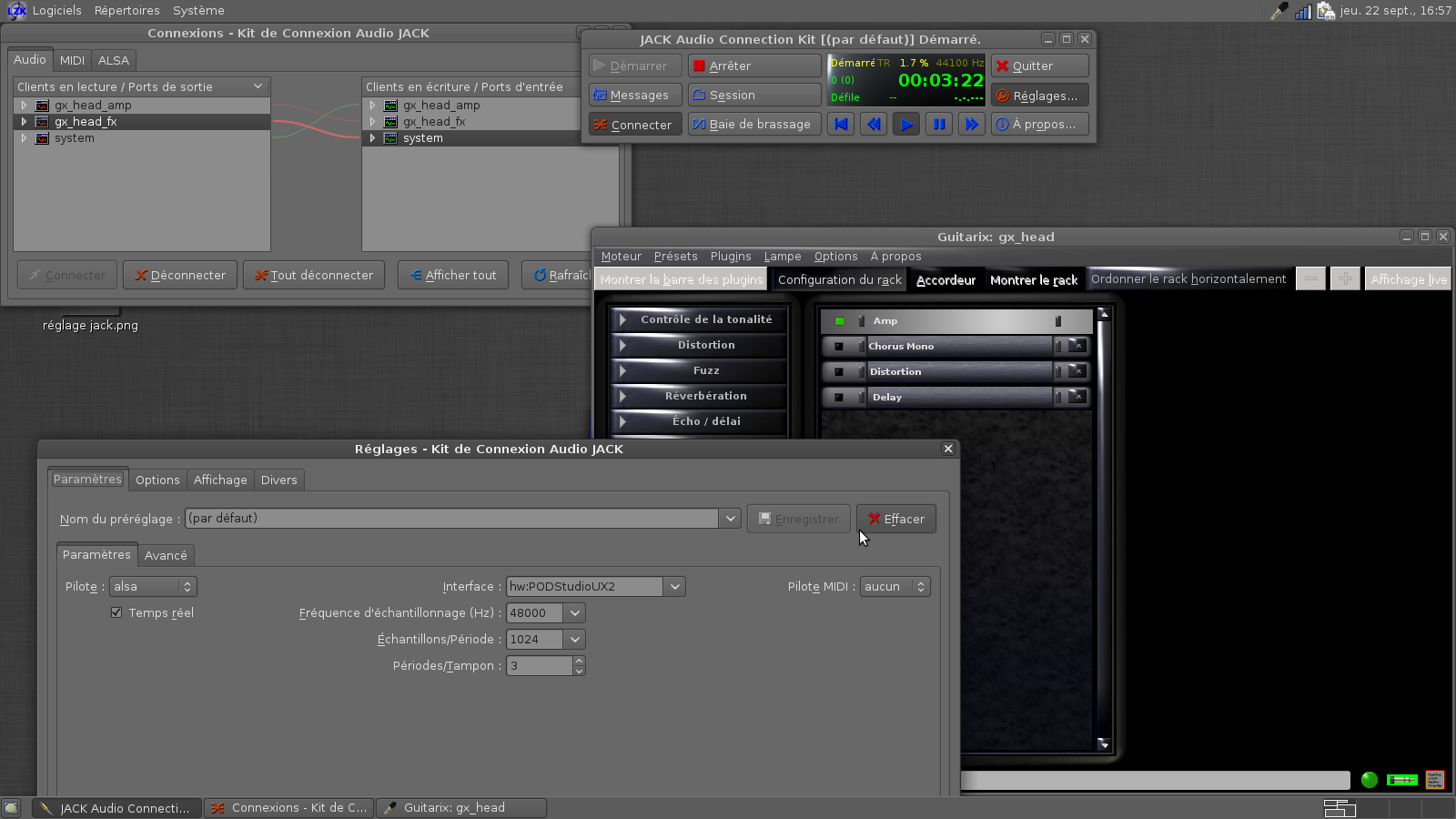Open Baie de brassage patchbay
This screenshot has height=819, width=1456.
click(754, 125)
